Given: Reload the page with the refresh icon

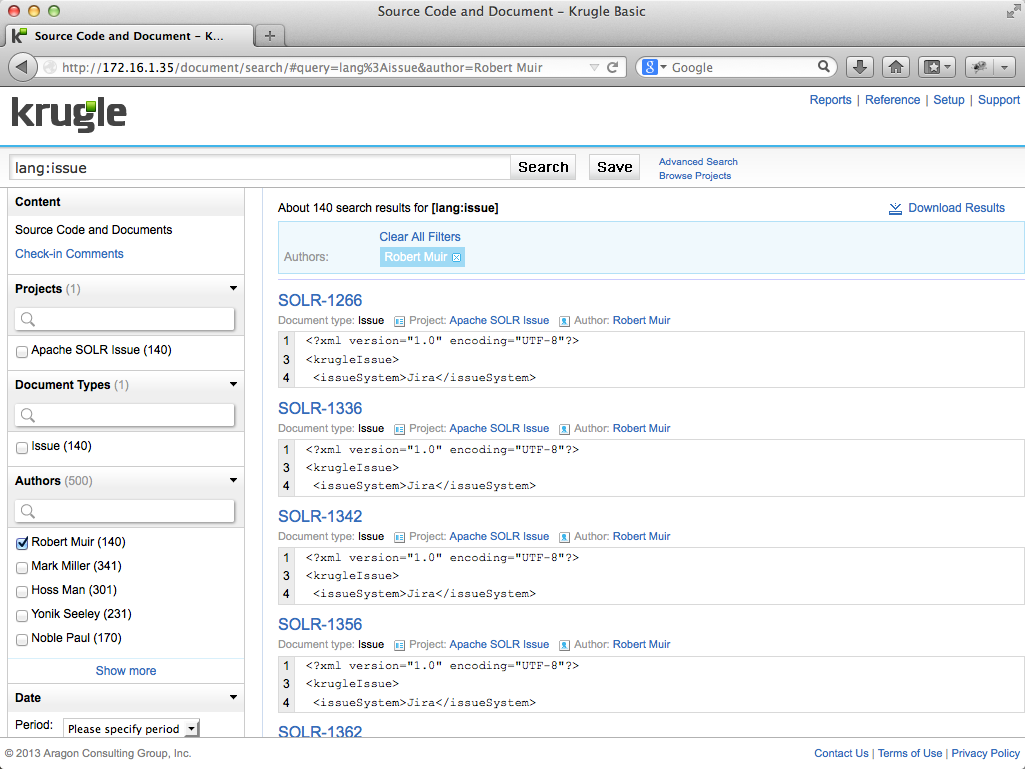Looking at the screenshot, I should 613,67.
